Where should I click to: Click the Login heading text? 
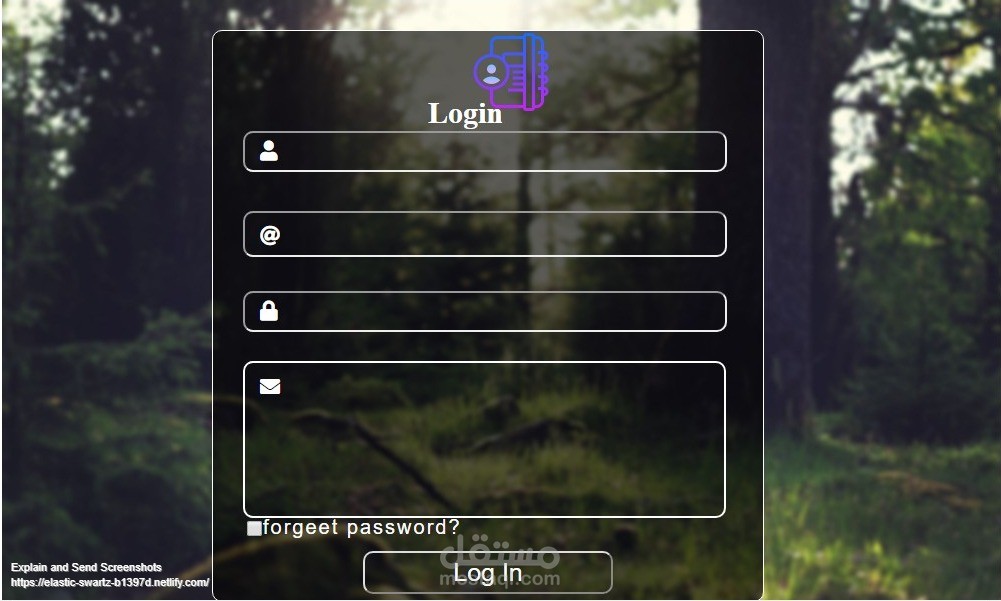(465, 114)
